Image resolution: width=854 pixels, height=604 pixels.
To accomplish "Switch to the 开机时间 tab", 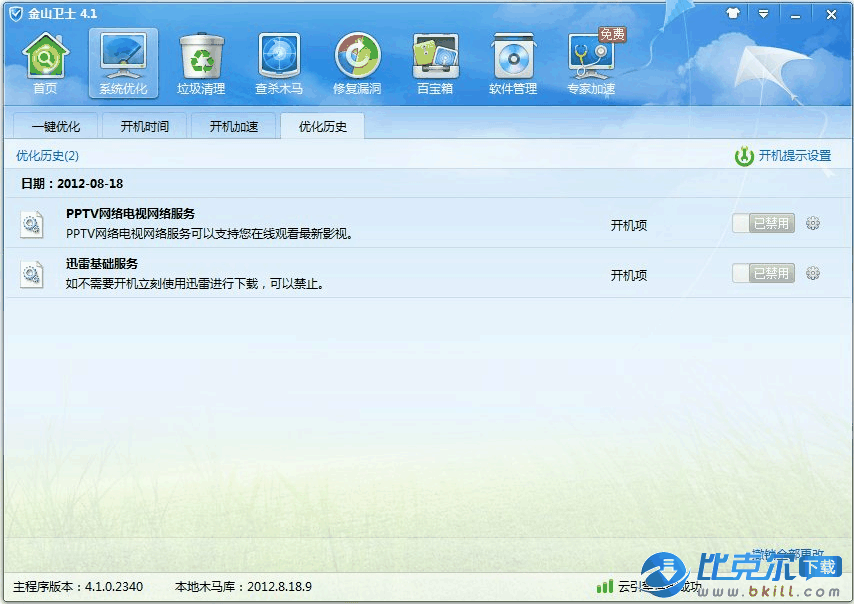I will (145, 126).
